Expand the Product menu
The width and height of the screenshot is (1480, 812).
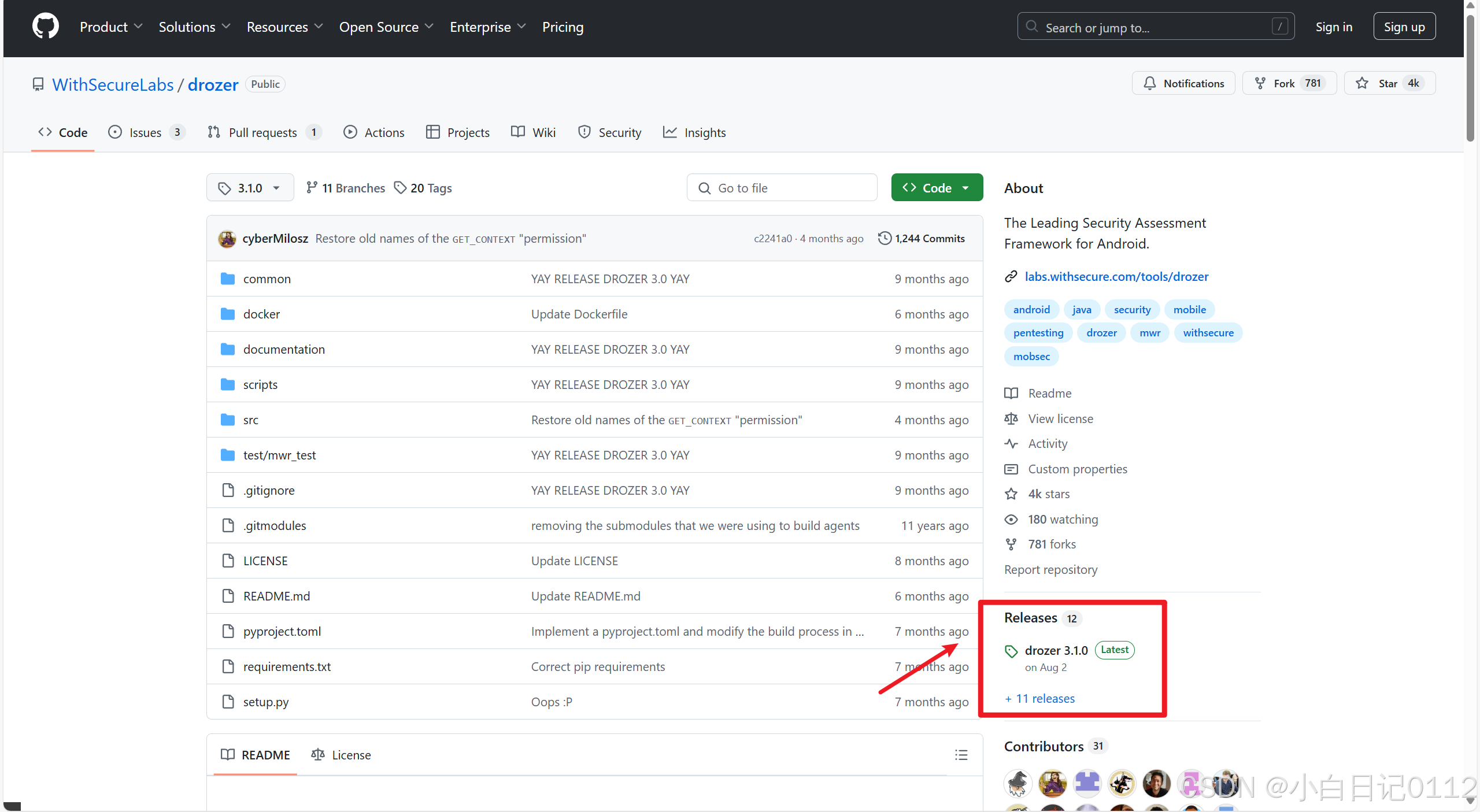click(111, 27)
